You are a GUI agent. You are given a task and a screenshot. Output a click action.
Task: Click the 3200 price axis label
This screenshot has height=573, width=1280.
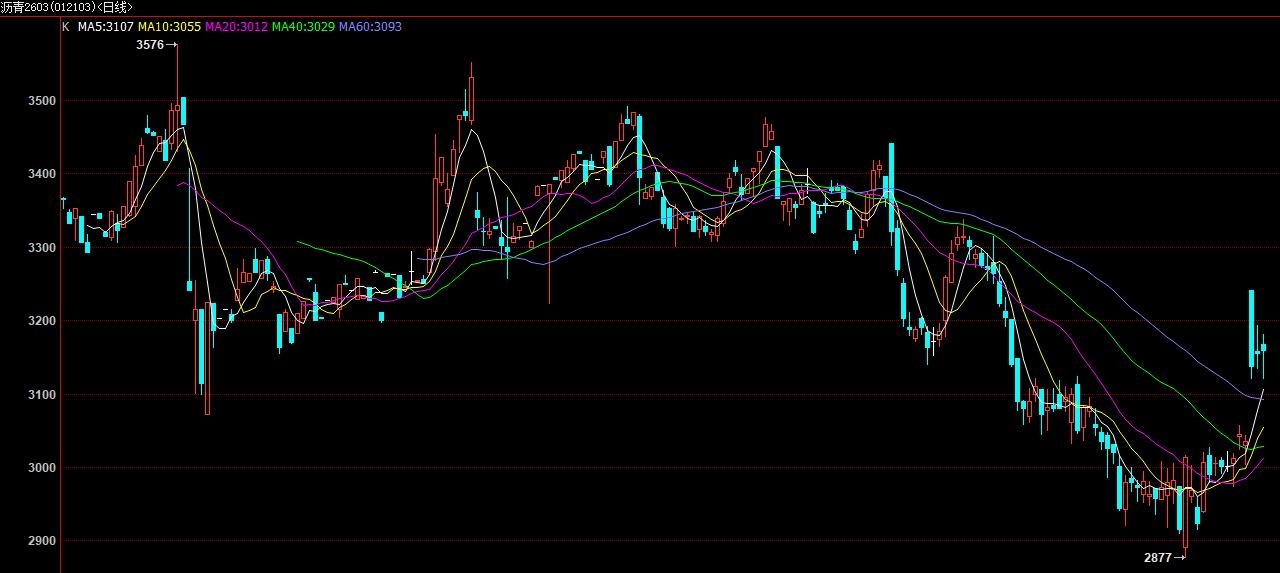coord(42,321)
